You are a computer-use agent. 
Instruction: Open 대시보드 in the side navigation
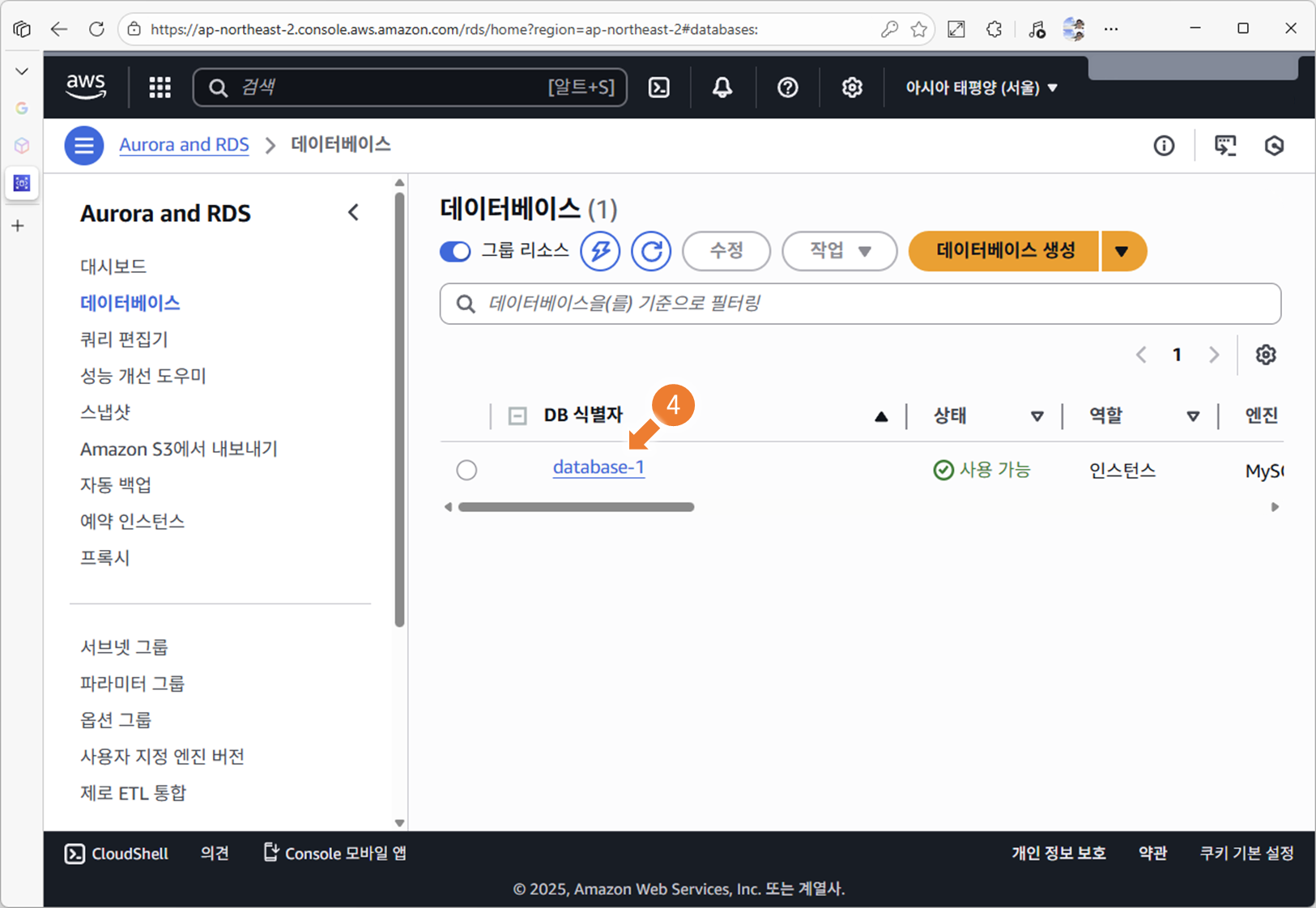coord(113,266)
